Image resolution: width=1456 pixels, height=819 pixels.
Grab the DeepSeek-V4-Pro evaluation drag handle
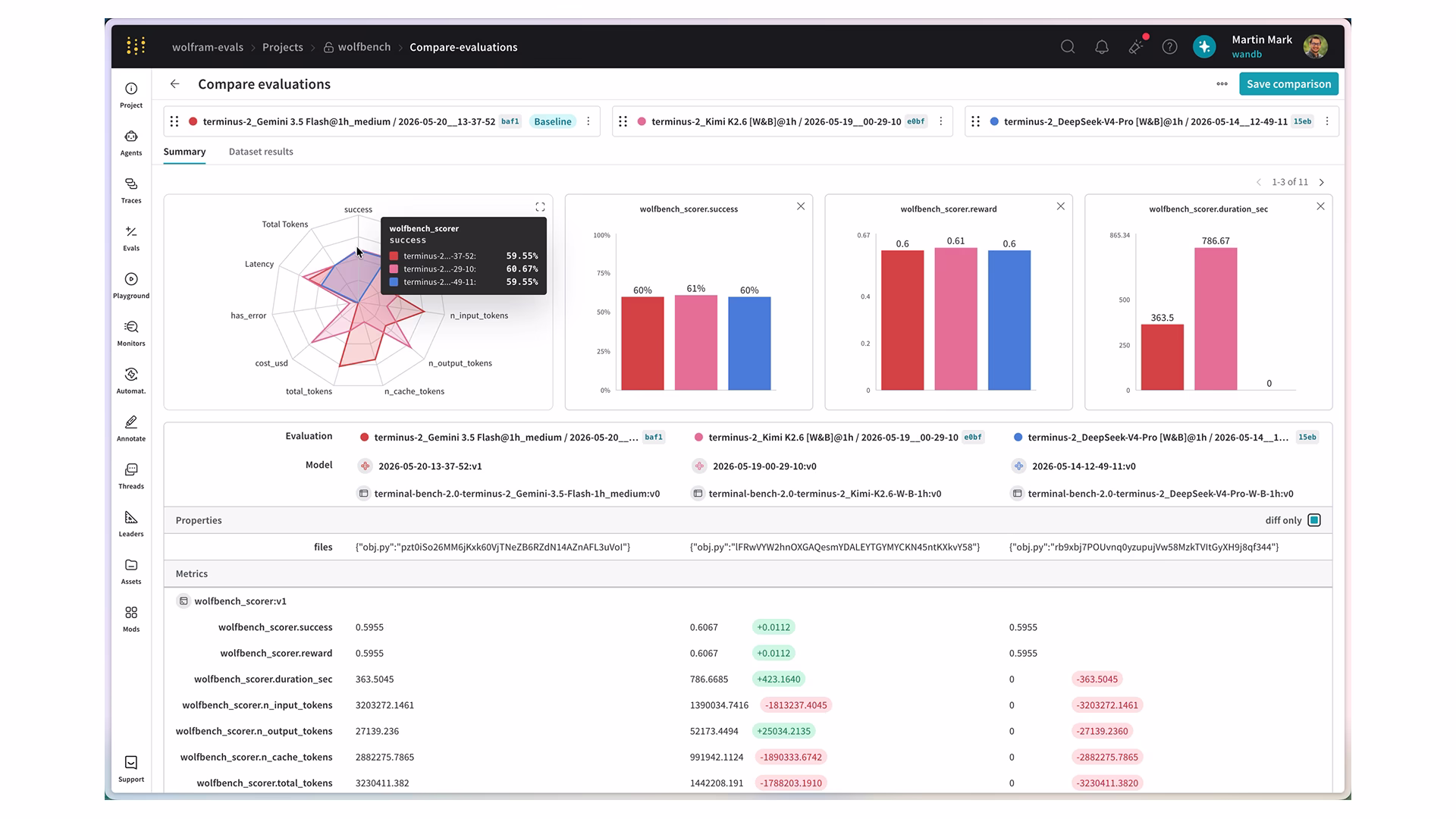(976, 121)
